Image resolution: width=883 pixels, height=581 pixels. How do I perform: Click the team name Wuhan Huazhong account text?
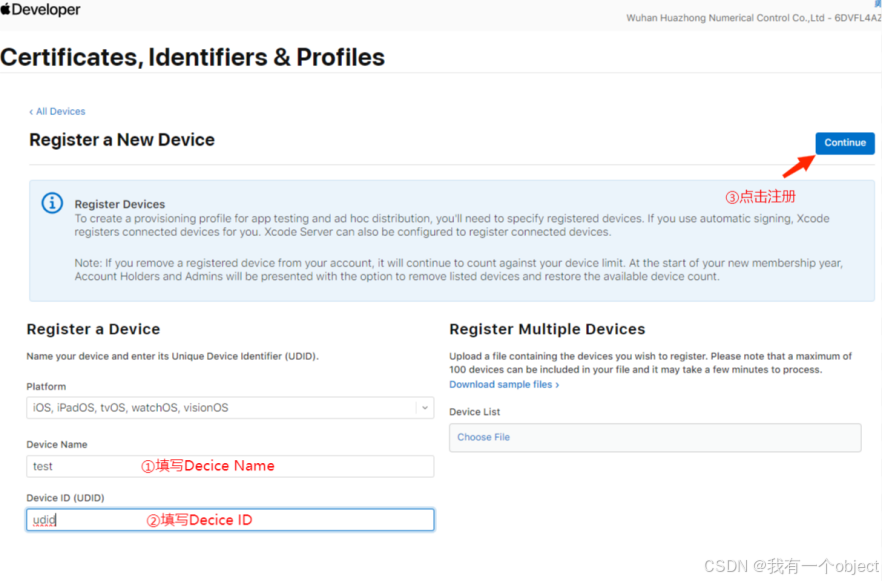coord(753,18)
